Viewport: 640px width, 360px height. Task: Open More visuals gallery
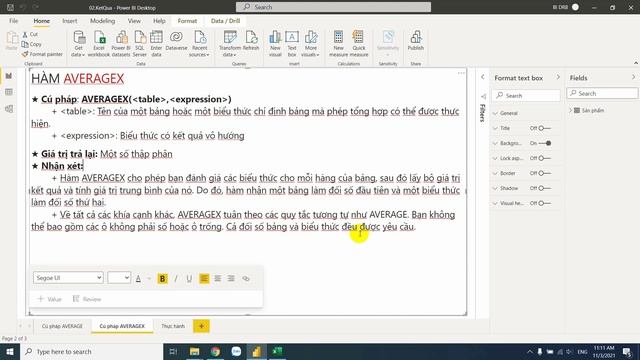311,44
